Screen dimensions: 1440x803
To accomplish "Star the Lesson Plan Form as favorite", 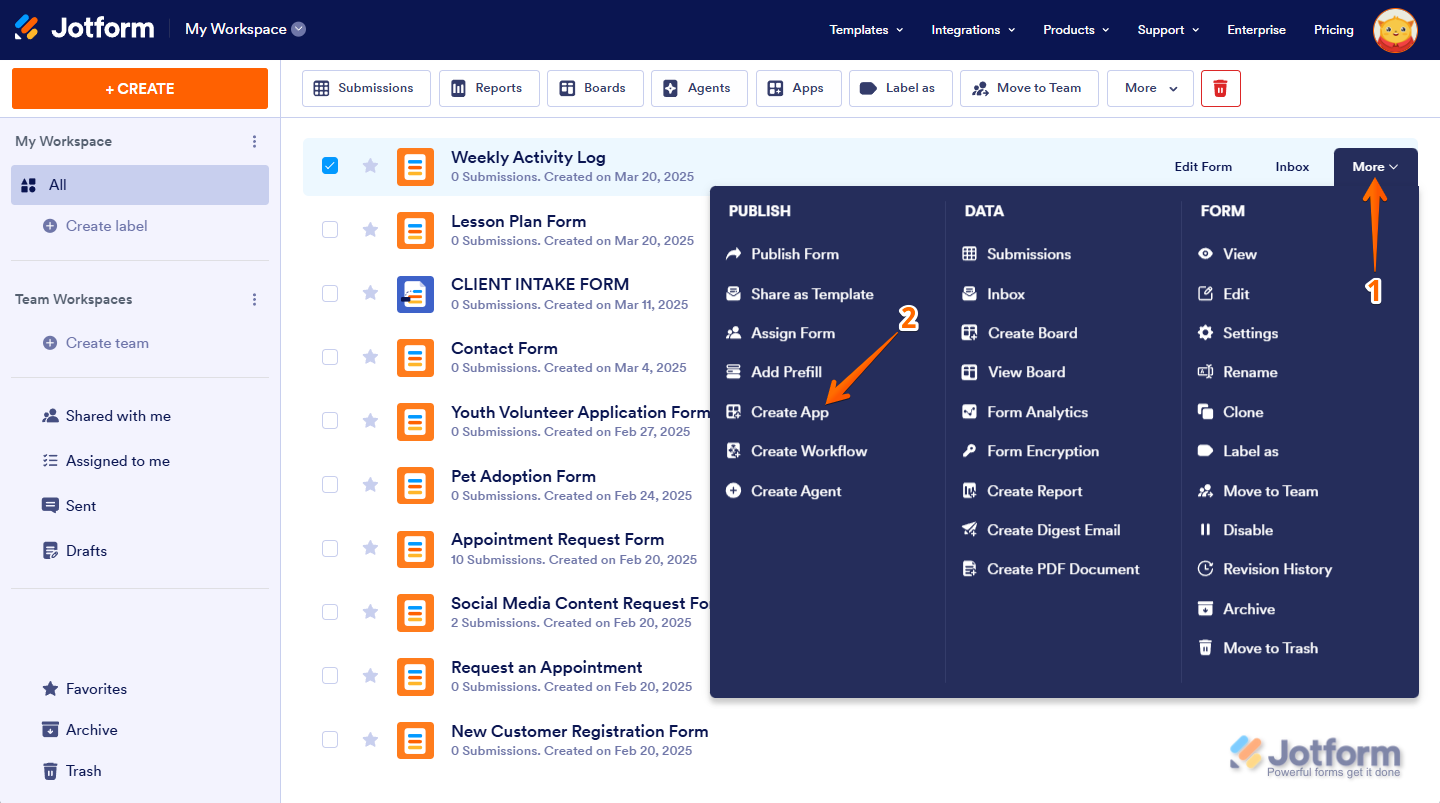I will tap(370, 230).
